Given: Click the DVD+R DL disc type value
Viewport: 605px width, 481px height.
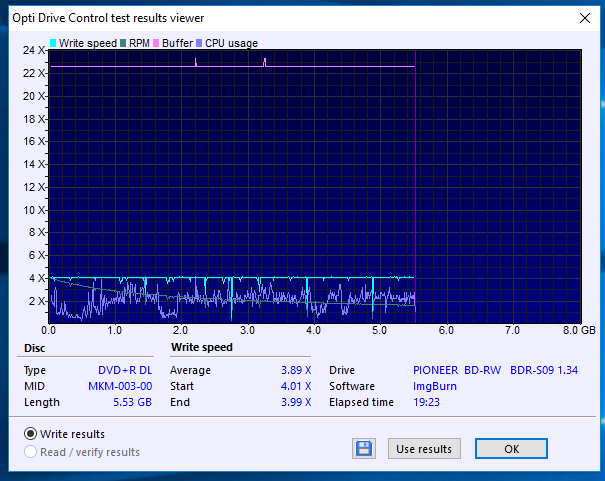Looking at the screenshot, I should 125,370.
